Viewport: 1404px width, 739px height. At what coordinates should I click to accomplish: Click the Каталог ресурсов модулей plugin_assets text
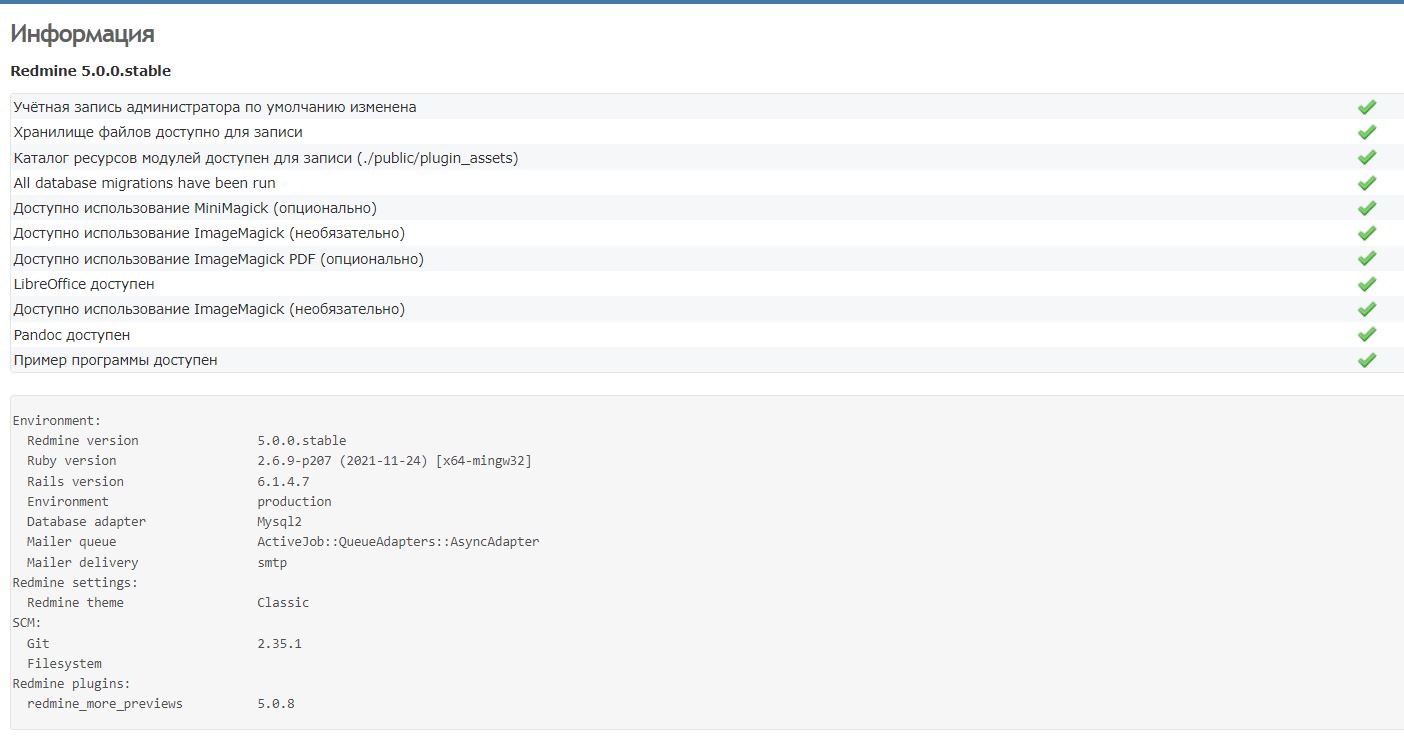coord(266,158)
